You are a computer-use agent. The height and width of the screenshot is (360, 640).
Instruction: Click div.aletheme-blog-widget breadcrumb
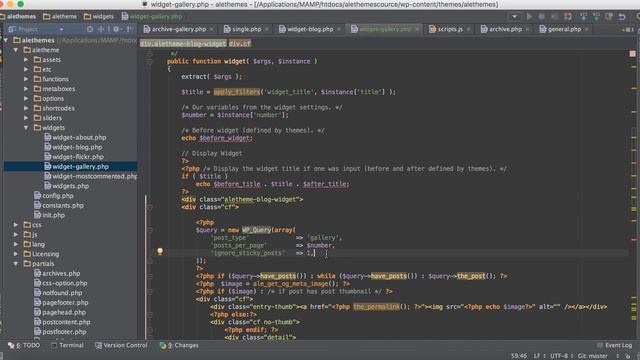click(x=183, y=44)
